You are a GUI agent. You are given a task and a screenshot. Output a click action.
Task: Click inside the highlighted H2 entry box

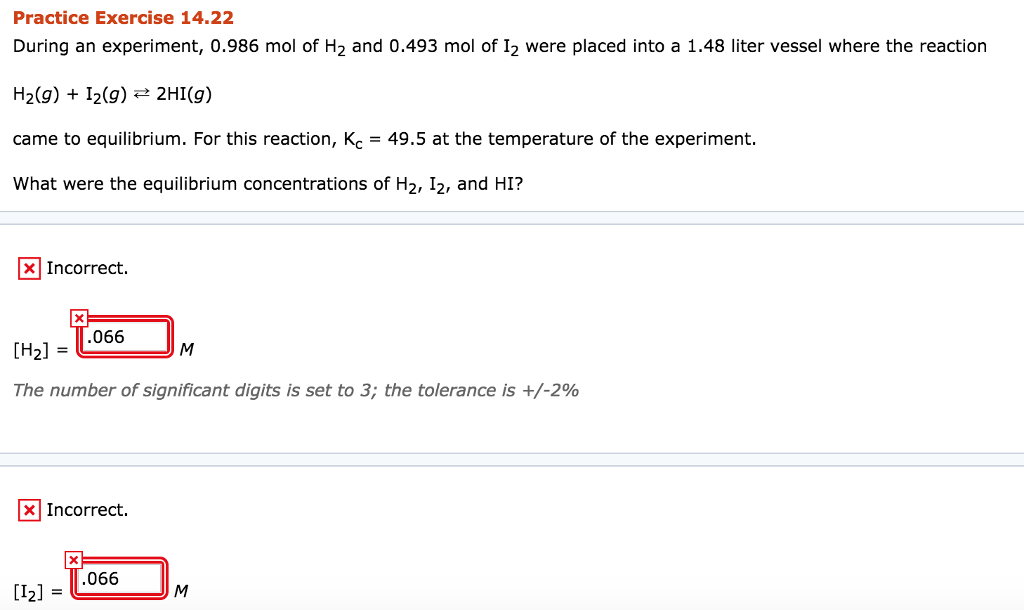tap(127, 338)
